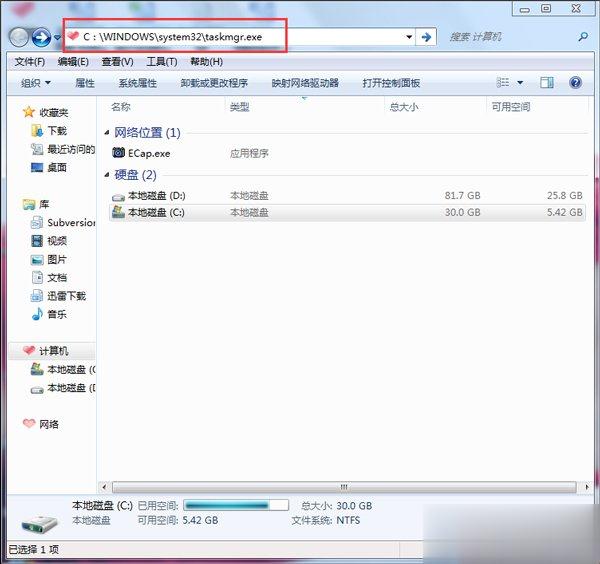Click 文件系统: NTFS in details pane

click(x=326, y=520)
